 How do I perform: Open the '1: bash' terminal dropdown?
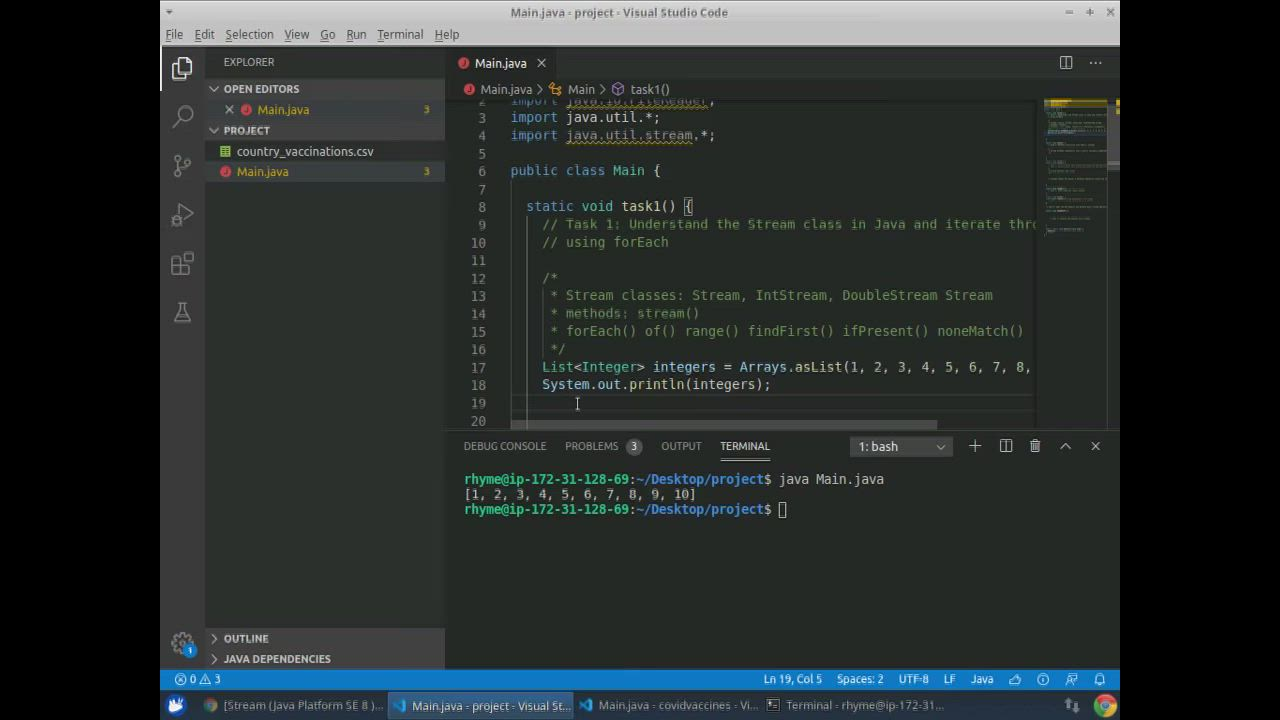901,447
